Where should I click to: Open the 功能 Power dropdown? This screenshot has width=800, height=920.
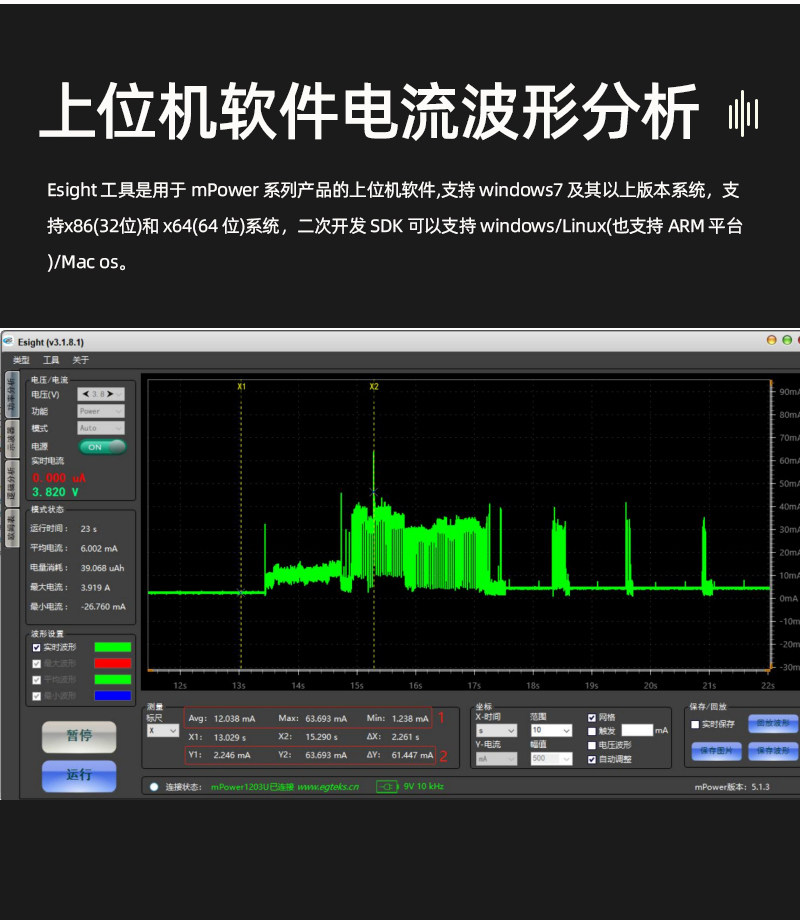(101, 411)
